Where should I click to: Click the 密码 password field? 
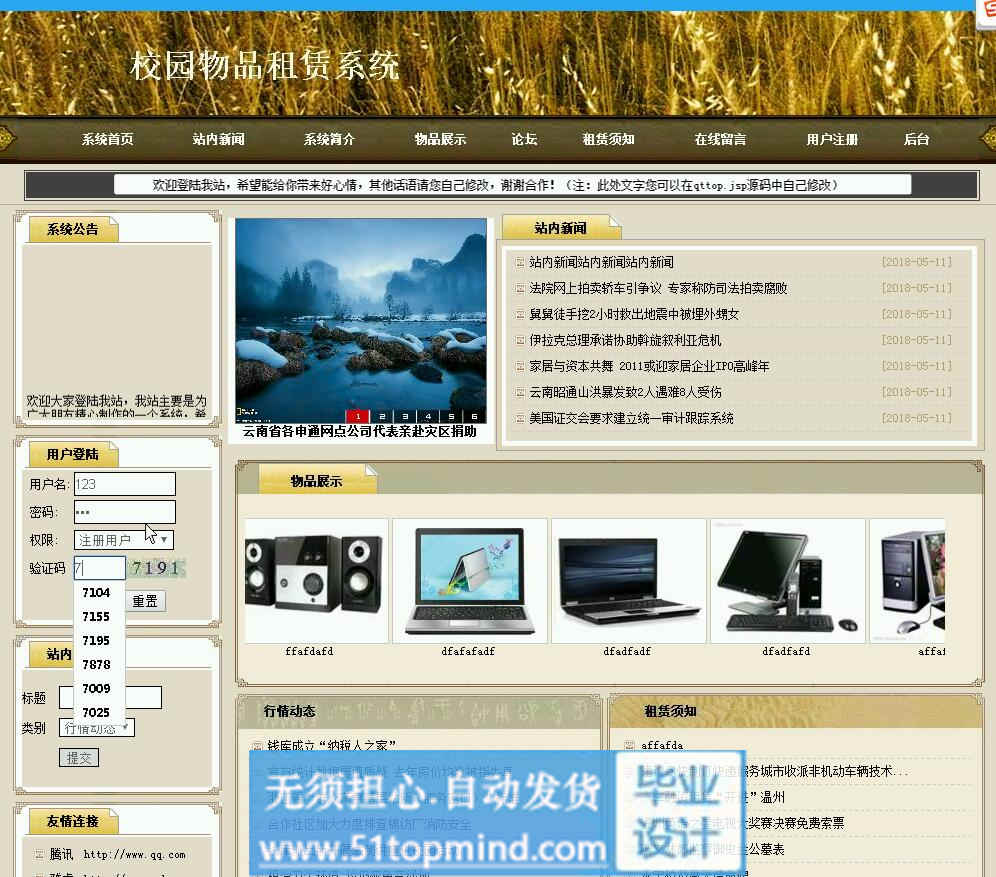coord(124,512)
